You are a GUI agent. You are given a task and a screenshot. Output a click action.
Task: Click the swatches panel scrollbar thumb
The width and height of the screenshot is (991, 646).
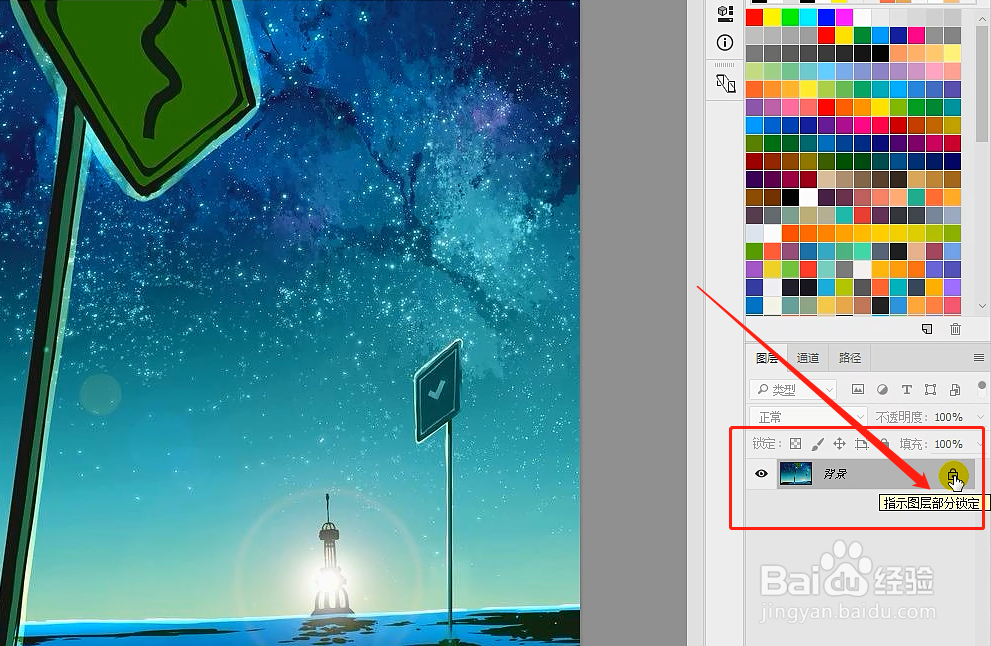(x=982, y=83)
